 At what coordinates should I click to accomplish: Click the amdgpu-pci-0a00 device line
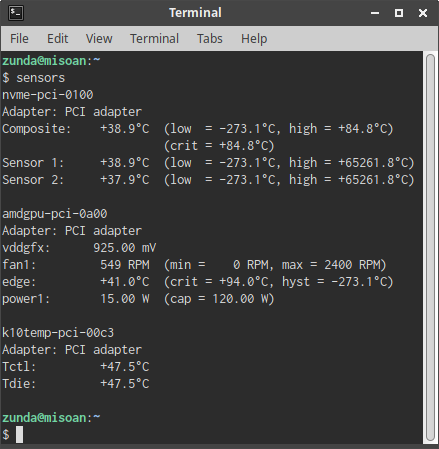(55, 214)
